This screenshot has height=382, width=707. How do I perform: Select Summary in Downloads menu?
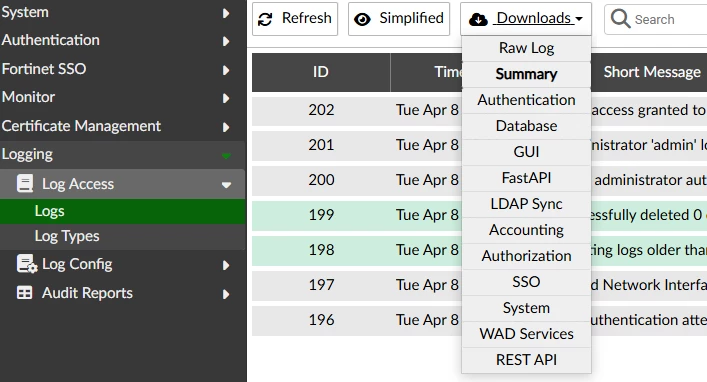526,74
